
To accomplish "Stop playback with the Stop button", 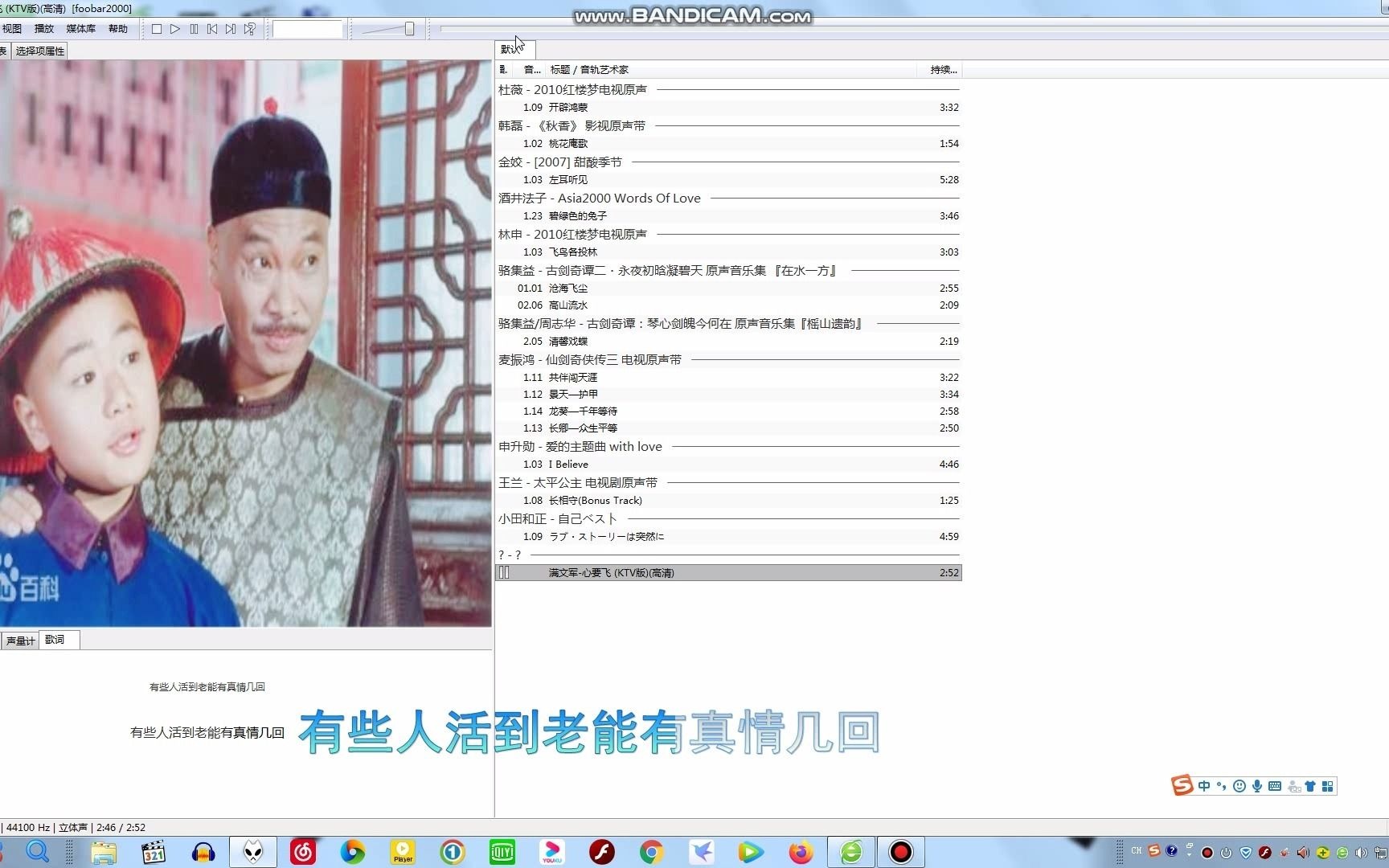I will tap(157, 29).
